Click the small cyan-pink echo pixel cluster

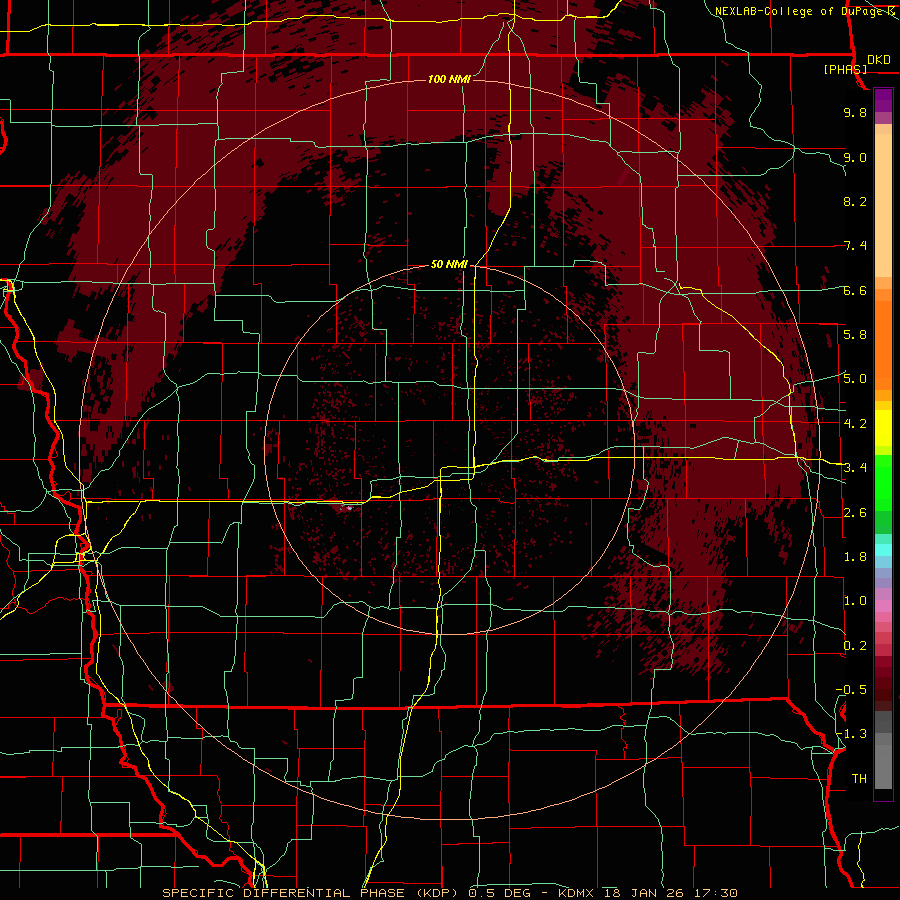[349, 507]
